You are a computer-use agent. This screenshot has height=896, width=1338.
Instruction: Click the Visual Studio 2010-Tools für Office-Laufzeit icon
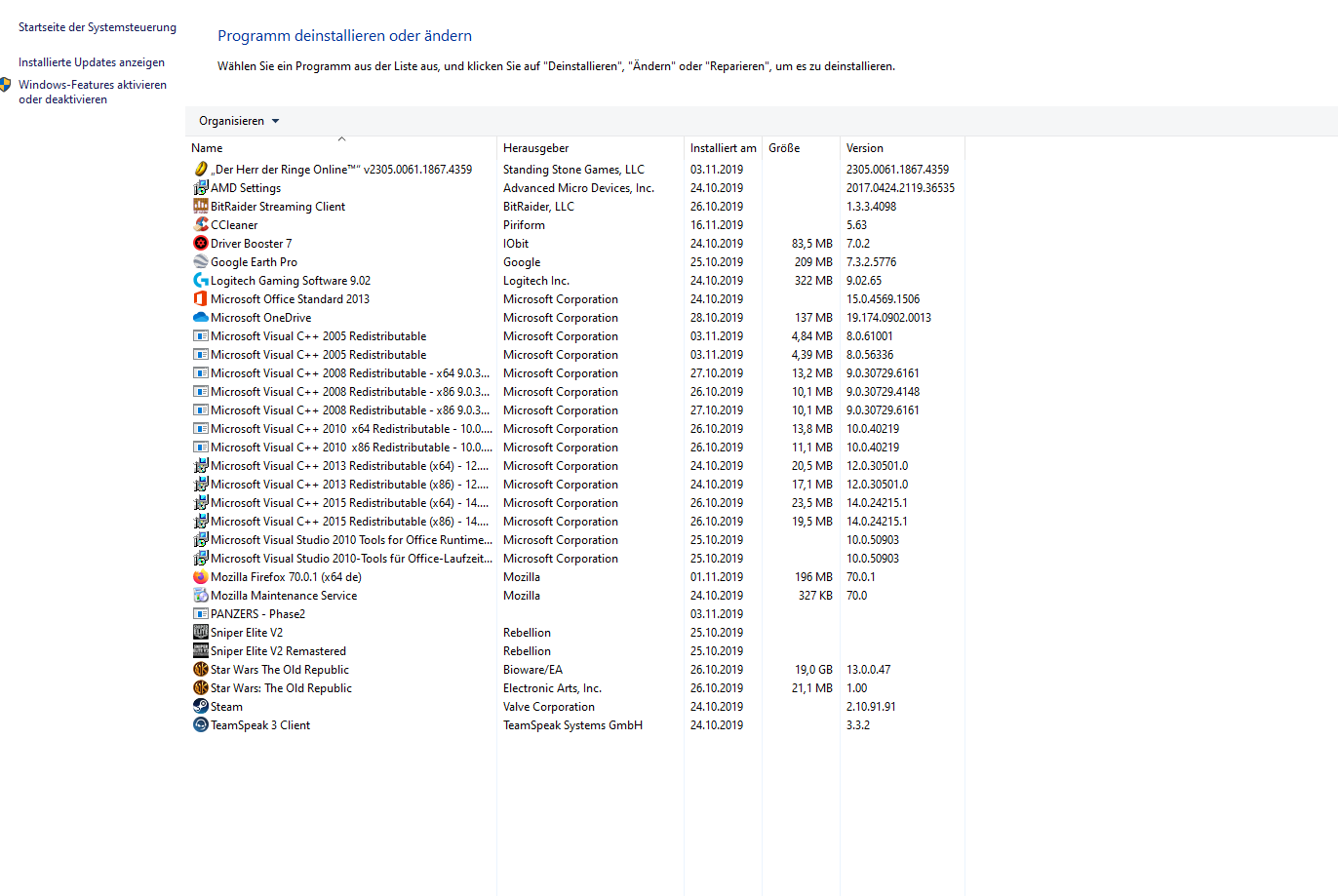(x=201, y=558)
